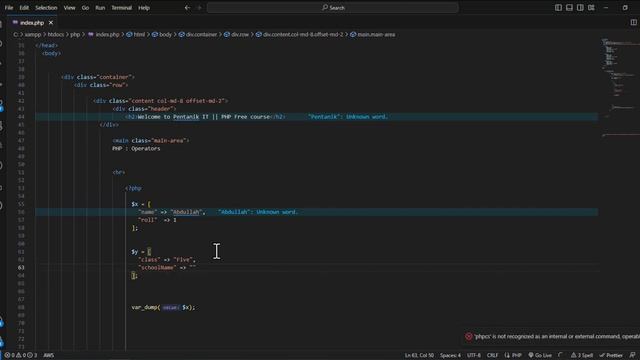Open the Run menu

click(x=100, y=7)
